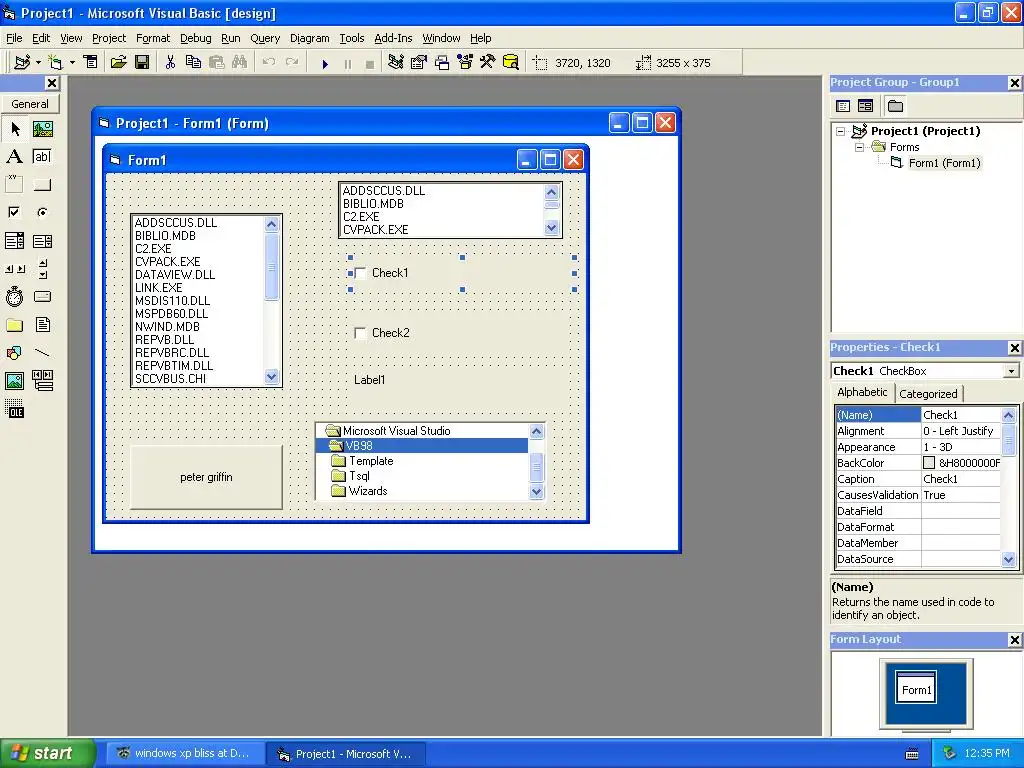Select the OptionButton tool in the toolbox
This screenshot has width=1024, height=768.
(x=42, y=212)
